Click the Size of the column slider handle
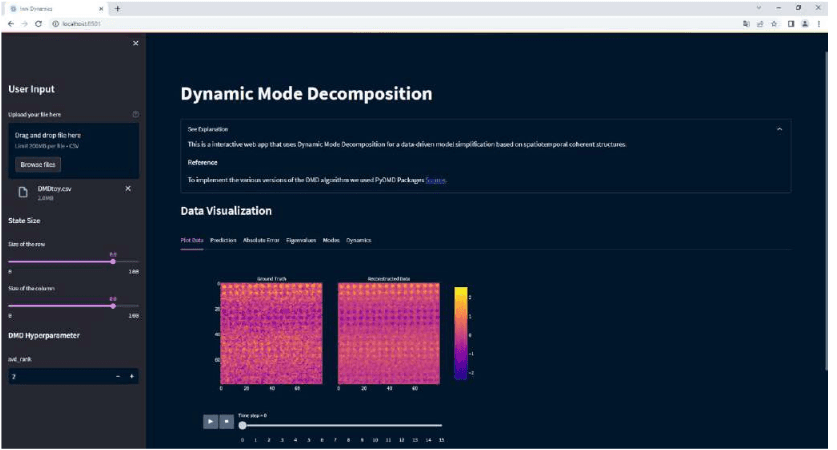837x450 pixels. pos(113,306)
